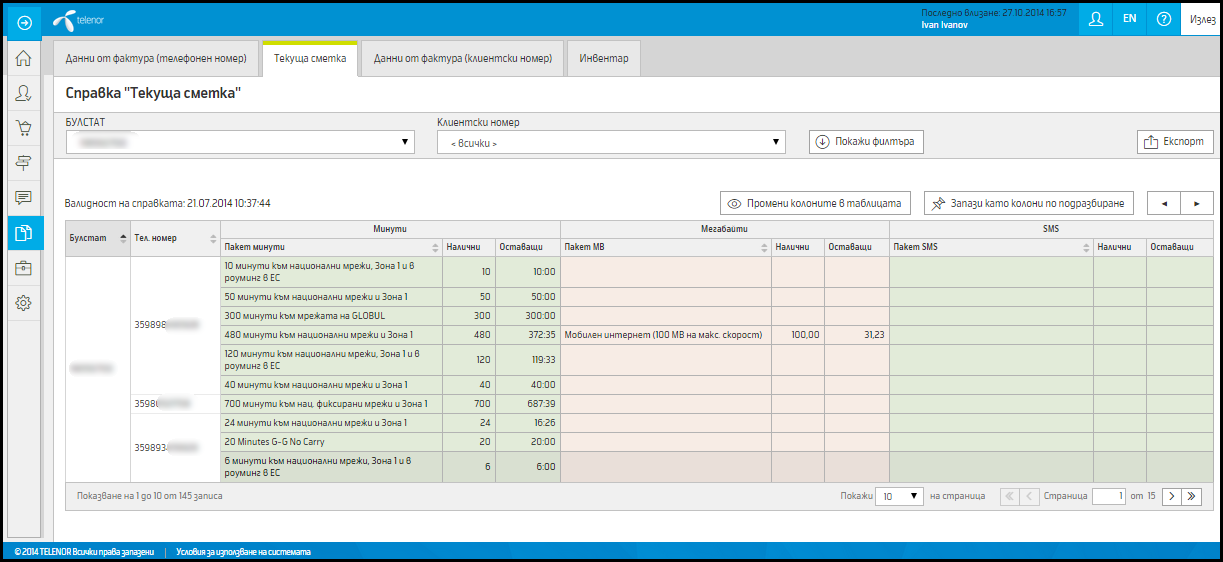Click remaining minutes value 687:39
The height and width of the screenshot is (562, 1223).
[x=528, y=403]
